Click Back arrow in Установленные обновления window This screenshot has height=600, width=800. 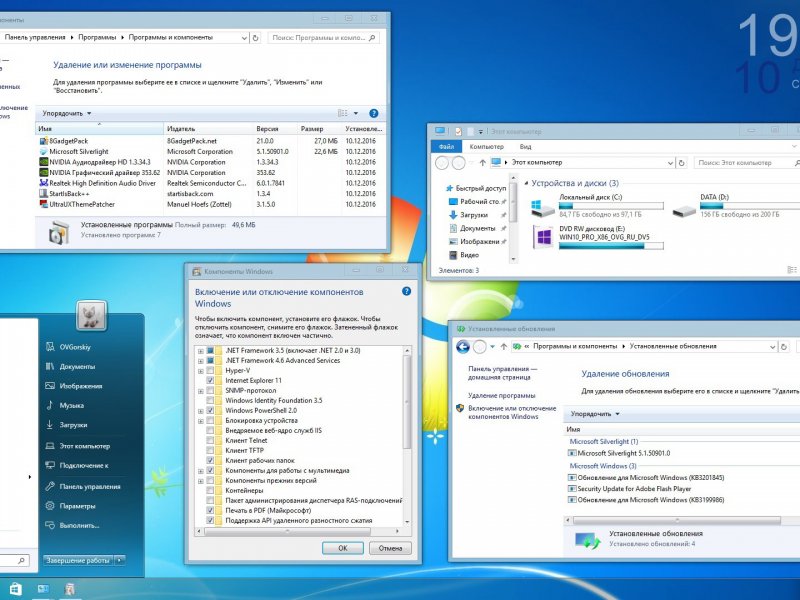(463, 347)
